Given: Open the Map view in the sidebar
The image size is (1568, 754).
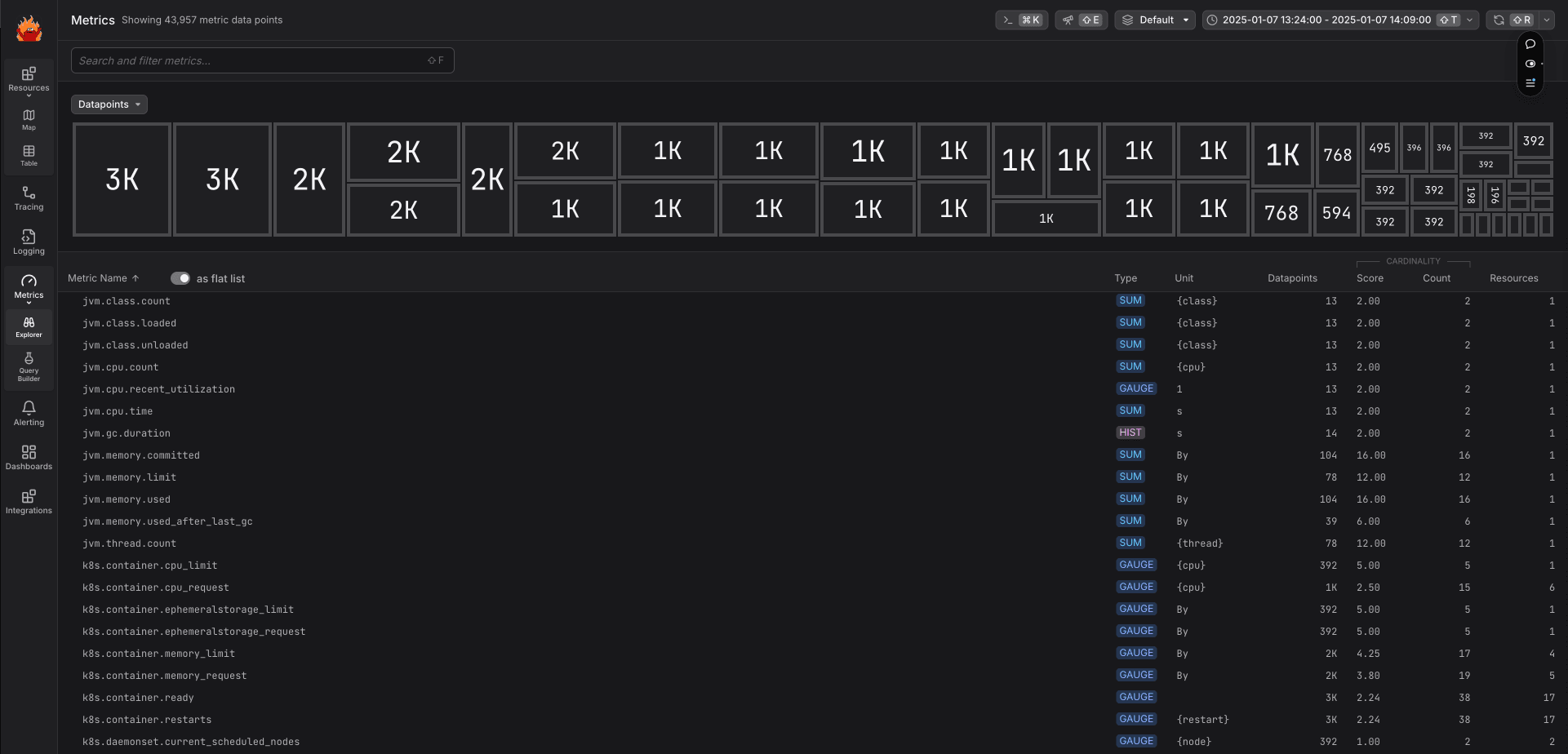Looking at the screenshot, I should coord(29,120).
